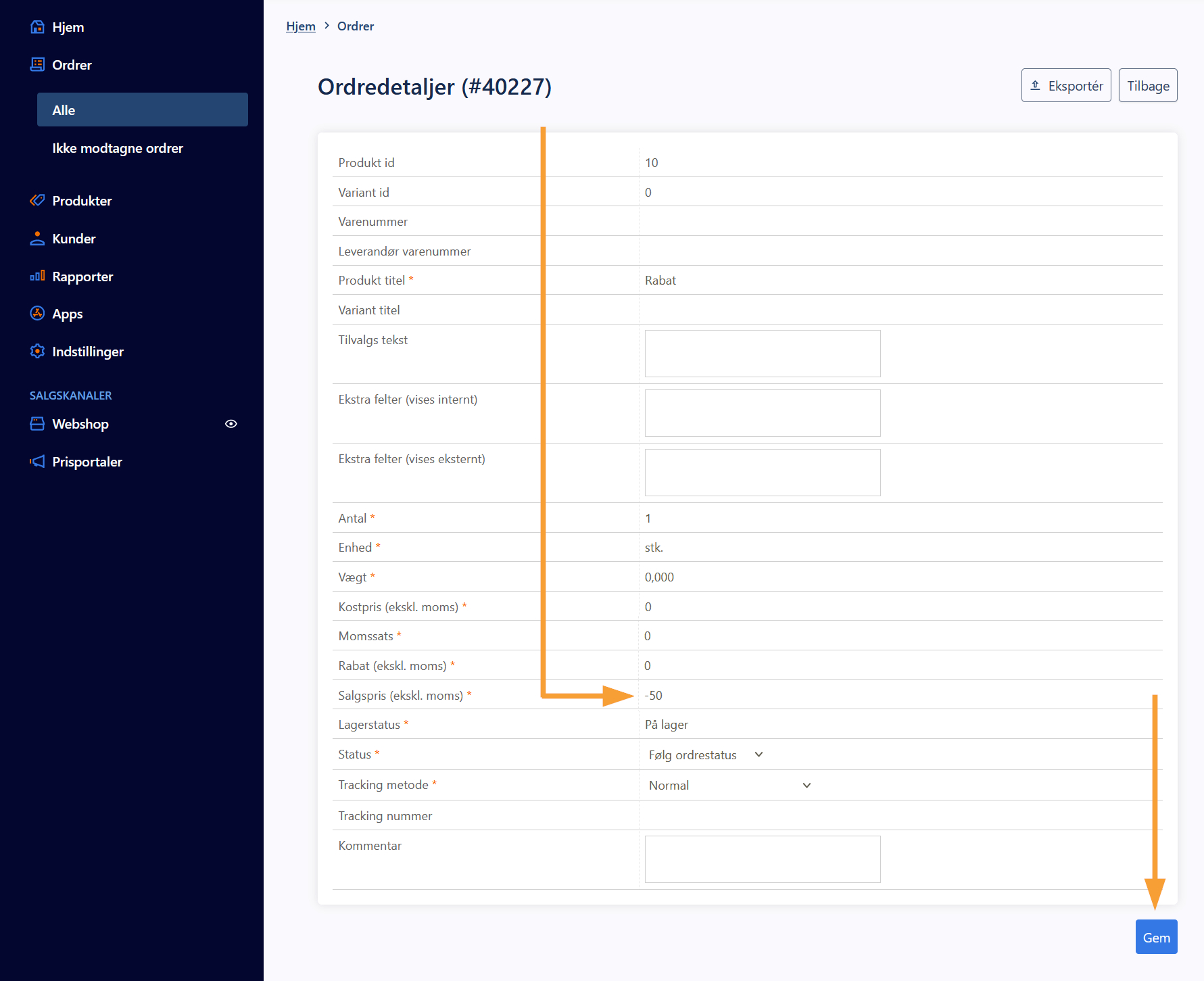Click the Lagerstatus value På lager
The width and height of the screenshot is (1204, 981).
pos(667,724)
